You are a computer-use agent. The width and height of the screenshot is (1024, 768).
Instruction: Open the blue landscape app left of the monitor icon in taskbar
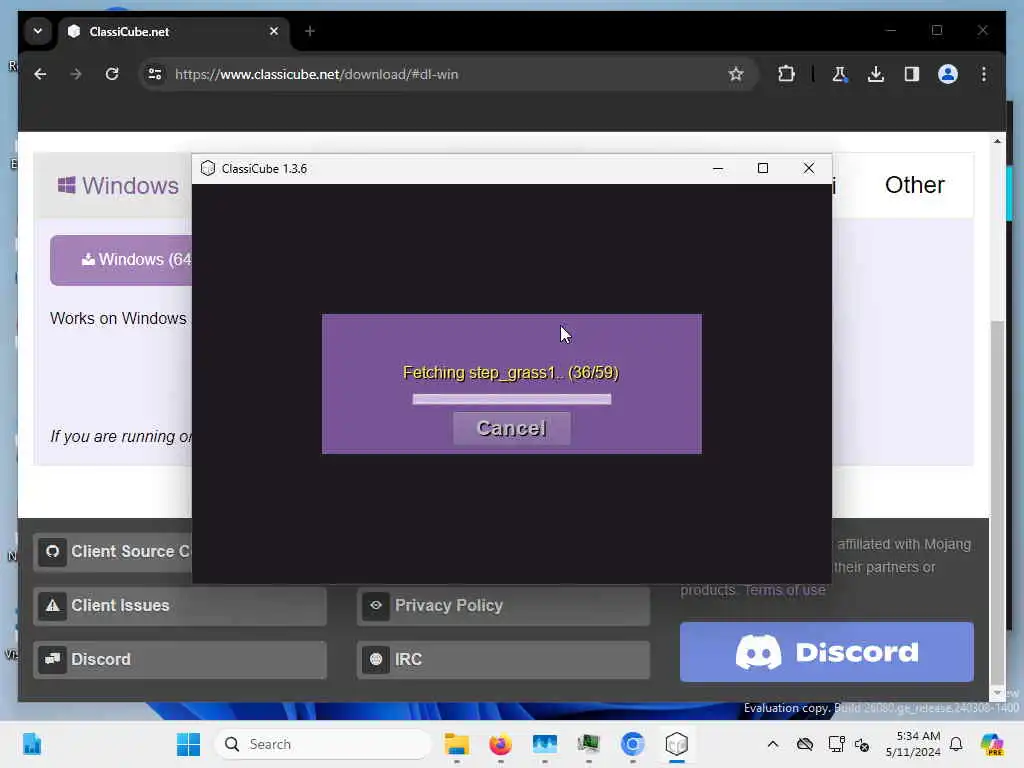545,744
